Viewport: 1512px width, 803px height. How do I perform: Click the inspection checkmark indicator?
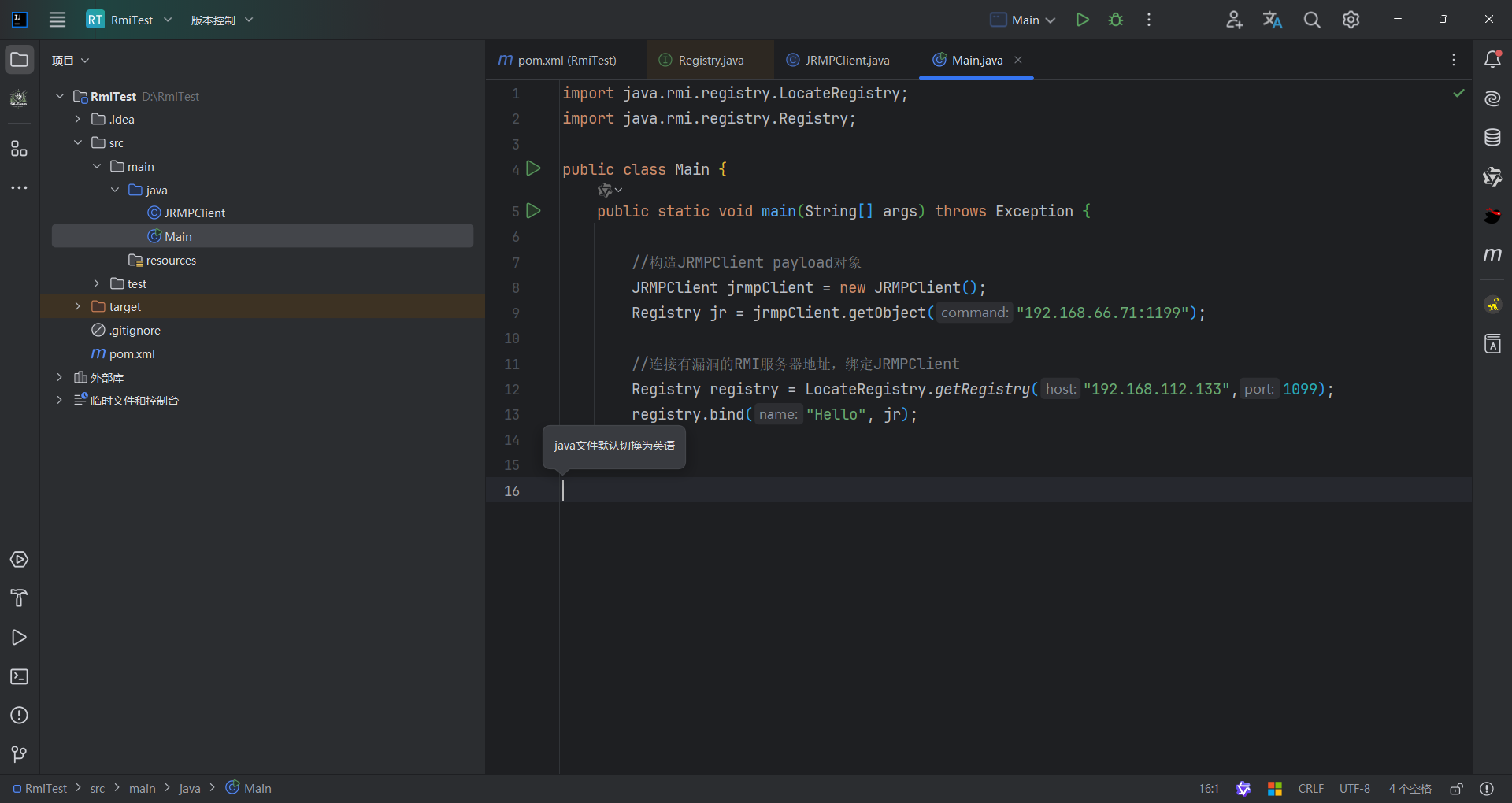[1458, 93]
